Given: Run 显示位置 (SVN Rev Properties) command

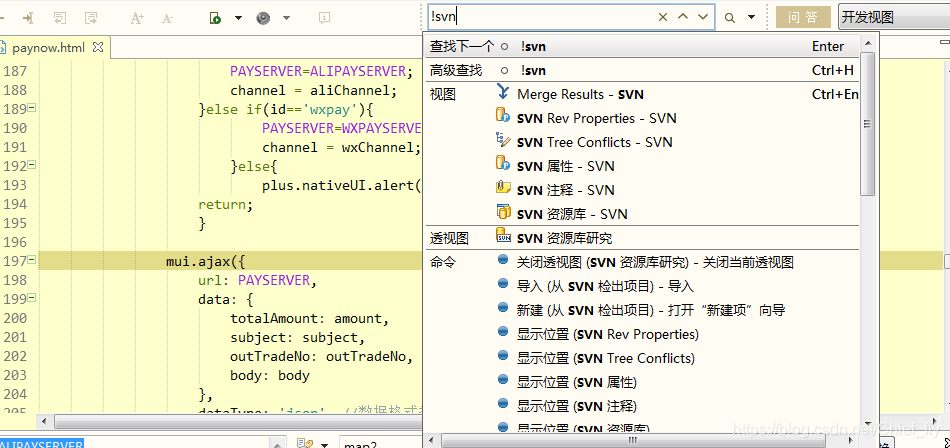Looking at the screenshot, I should [608, 335].
